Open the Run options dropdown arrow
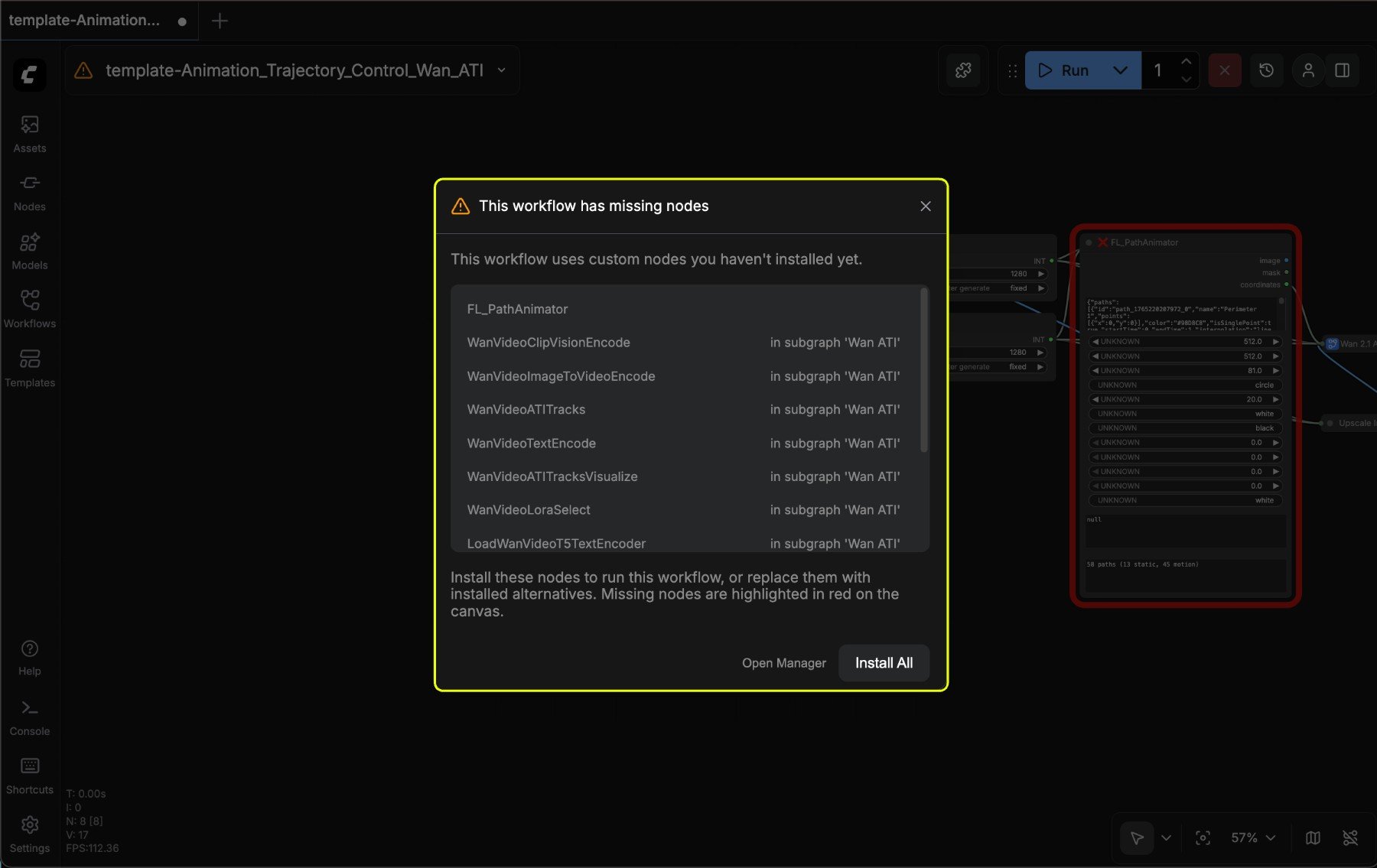Screen dimensions: 1377x868 [1121, 70]
